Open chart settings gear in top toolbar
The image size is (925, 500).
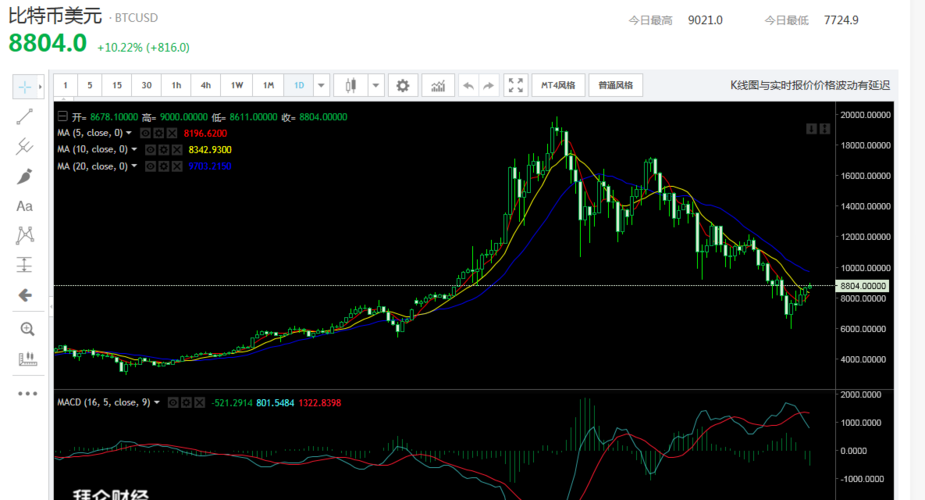click(x=402, y=85)
